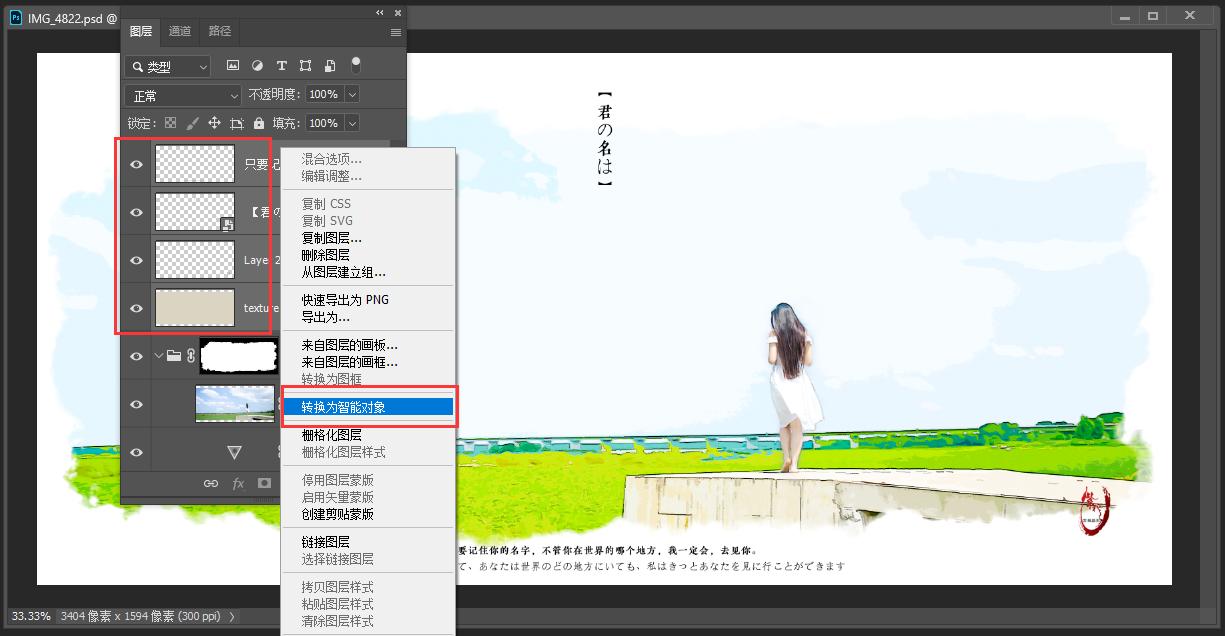Screen dimensions: 1225x636
Task: Open the 正常 blend mode dropdown
Action: click(x=184, y=95)
